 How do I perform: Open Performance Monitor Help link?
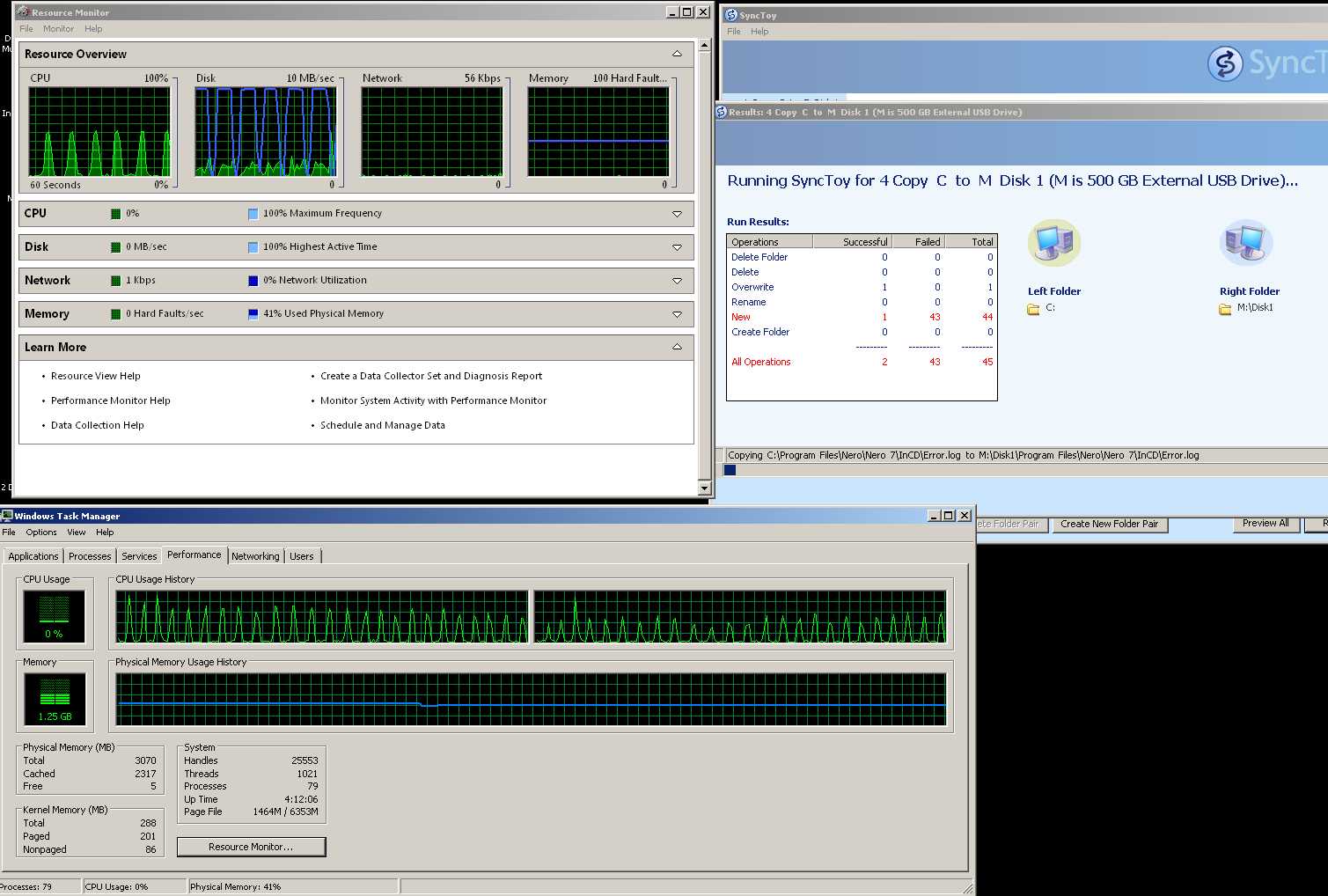click(110, 400)
